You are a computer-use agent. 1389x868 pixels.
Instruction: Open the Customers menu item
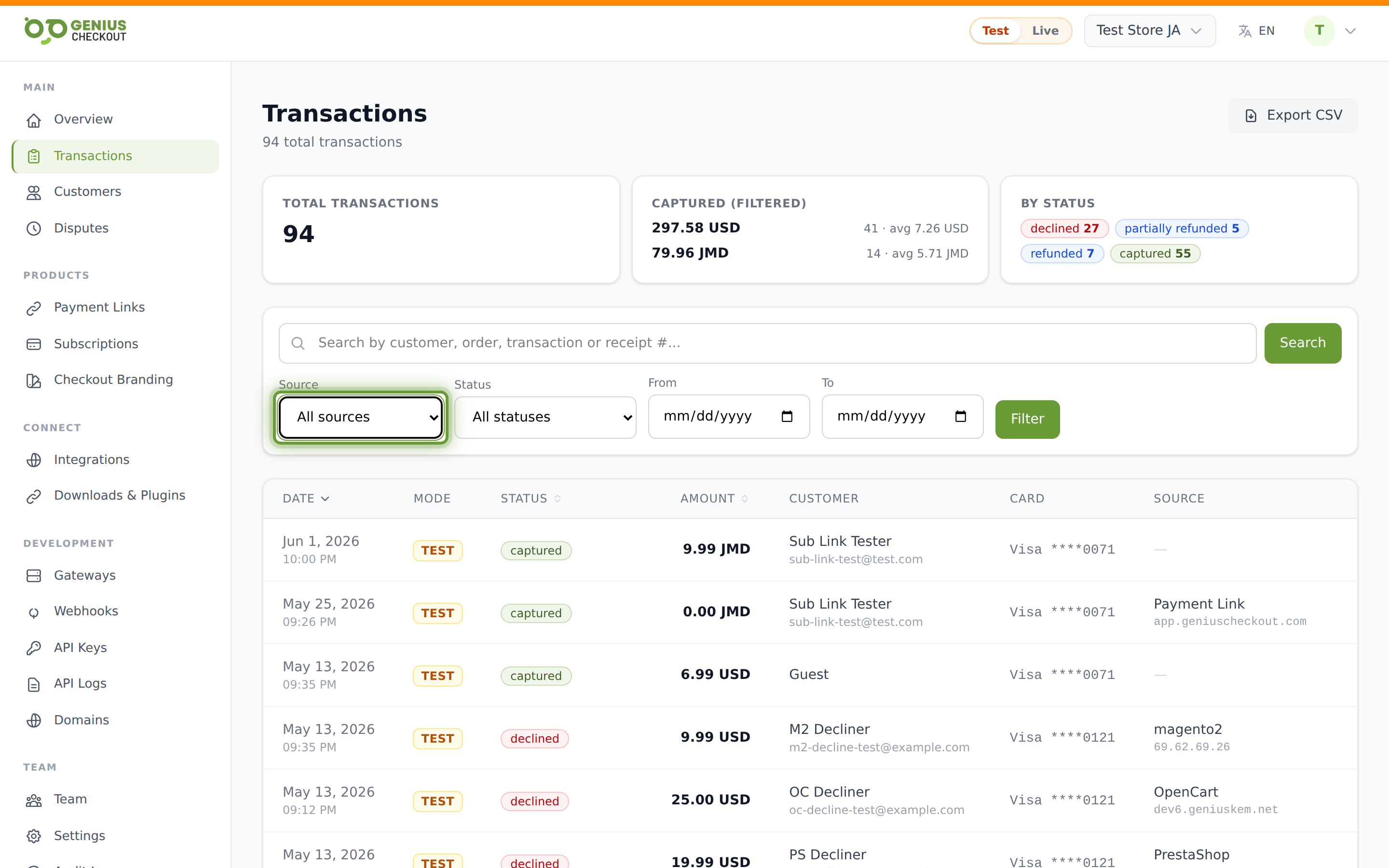(x=115, y=192)
